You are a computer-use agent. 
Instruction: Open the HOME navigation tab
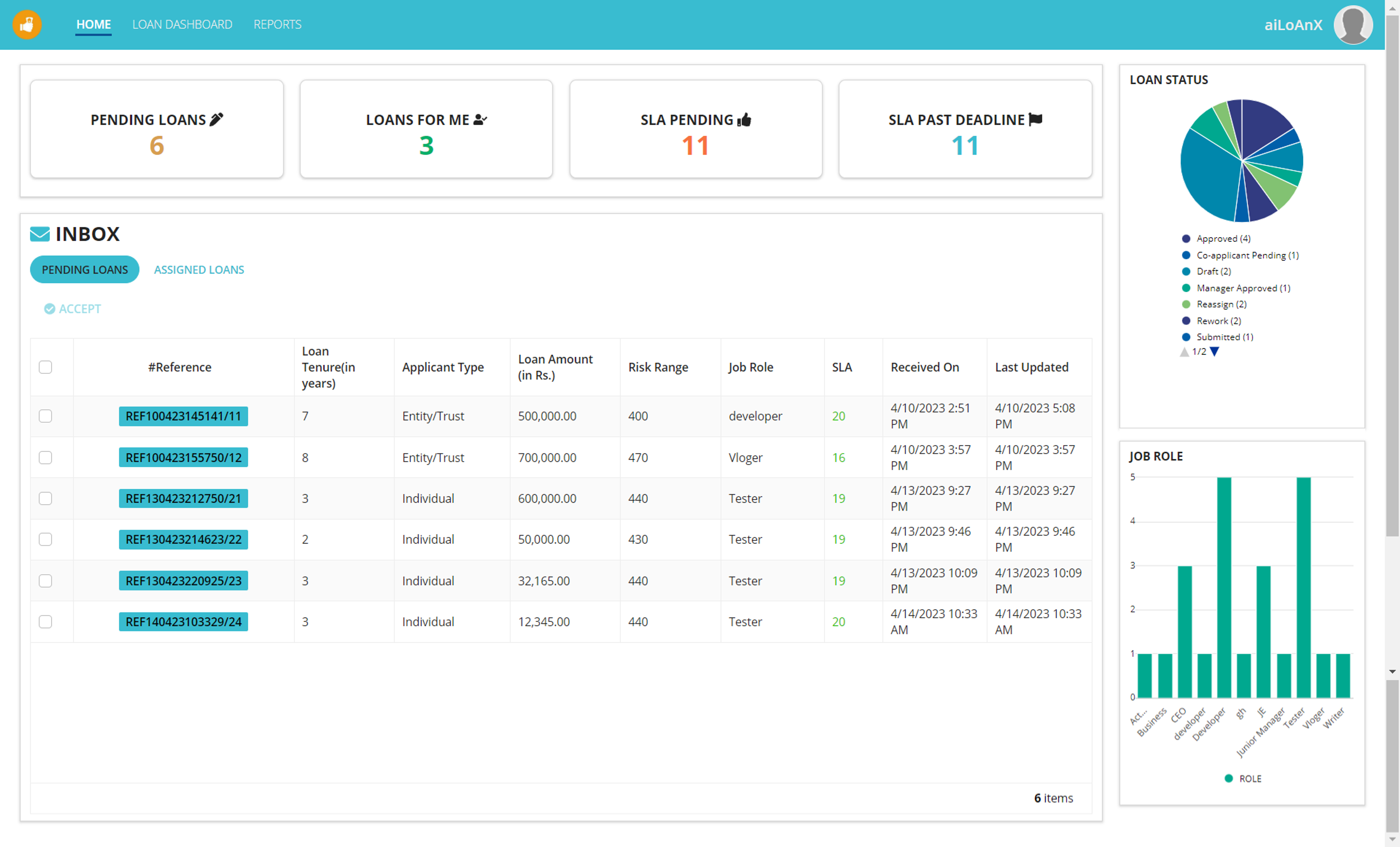click(94, 24)
